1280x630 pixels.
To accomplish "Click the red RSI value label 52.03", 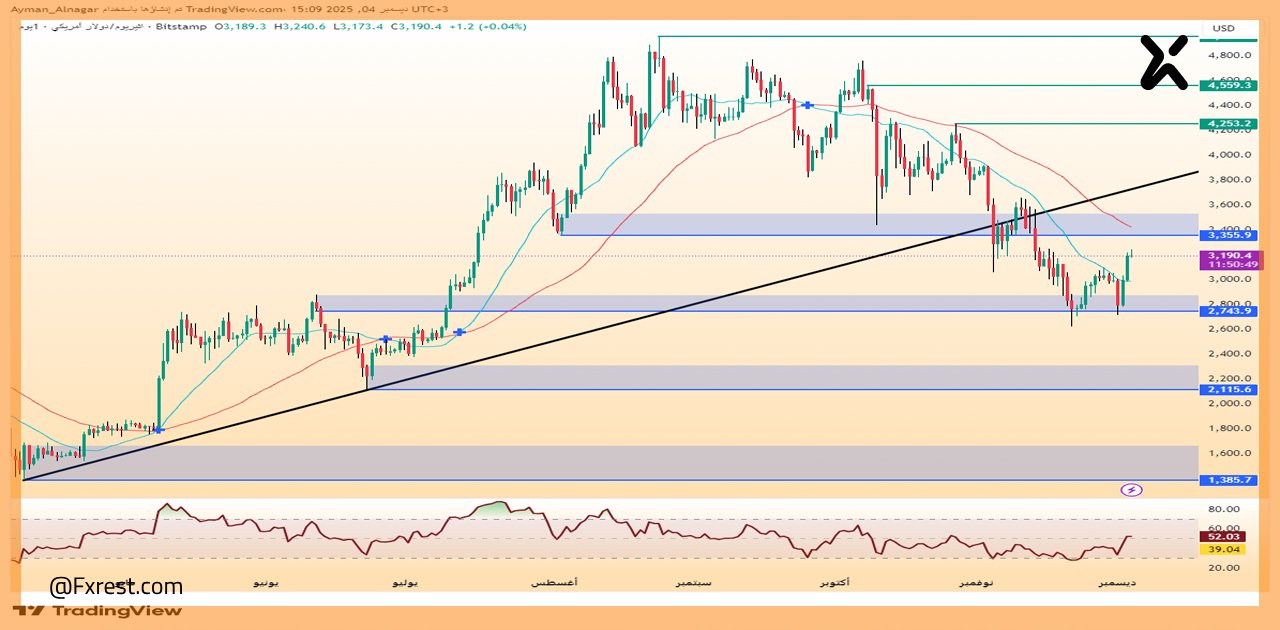I will (1222, 536).
